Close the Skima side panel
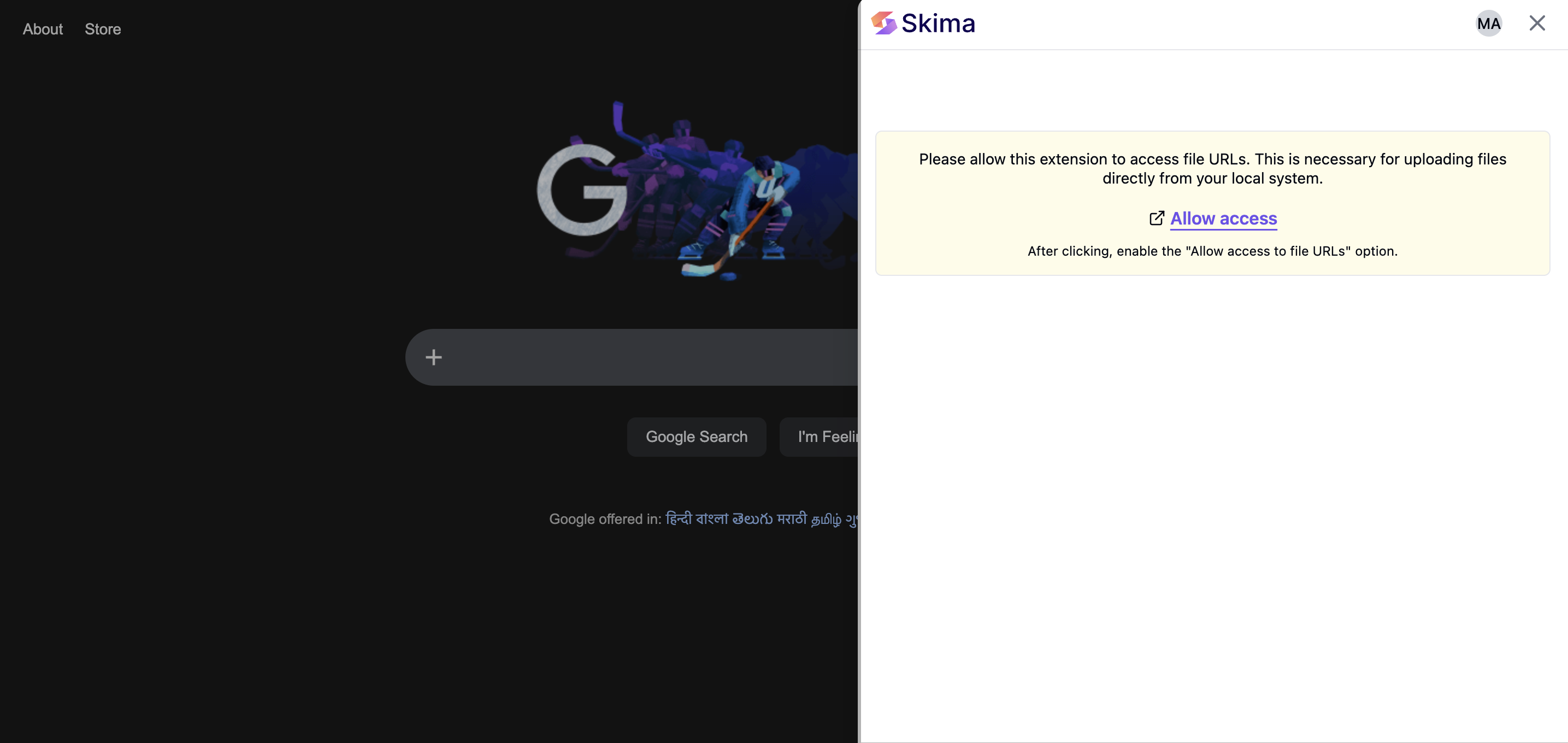 coord(1537,23)
